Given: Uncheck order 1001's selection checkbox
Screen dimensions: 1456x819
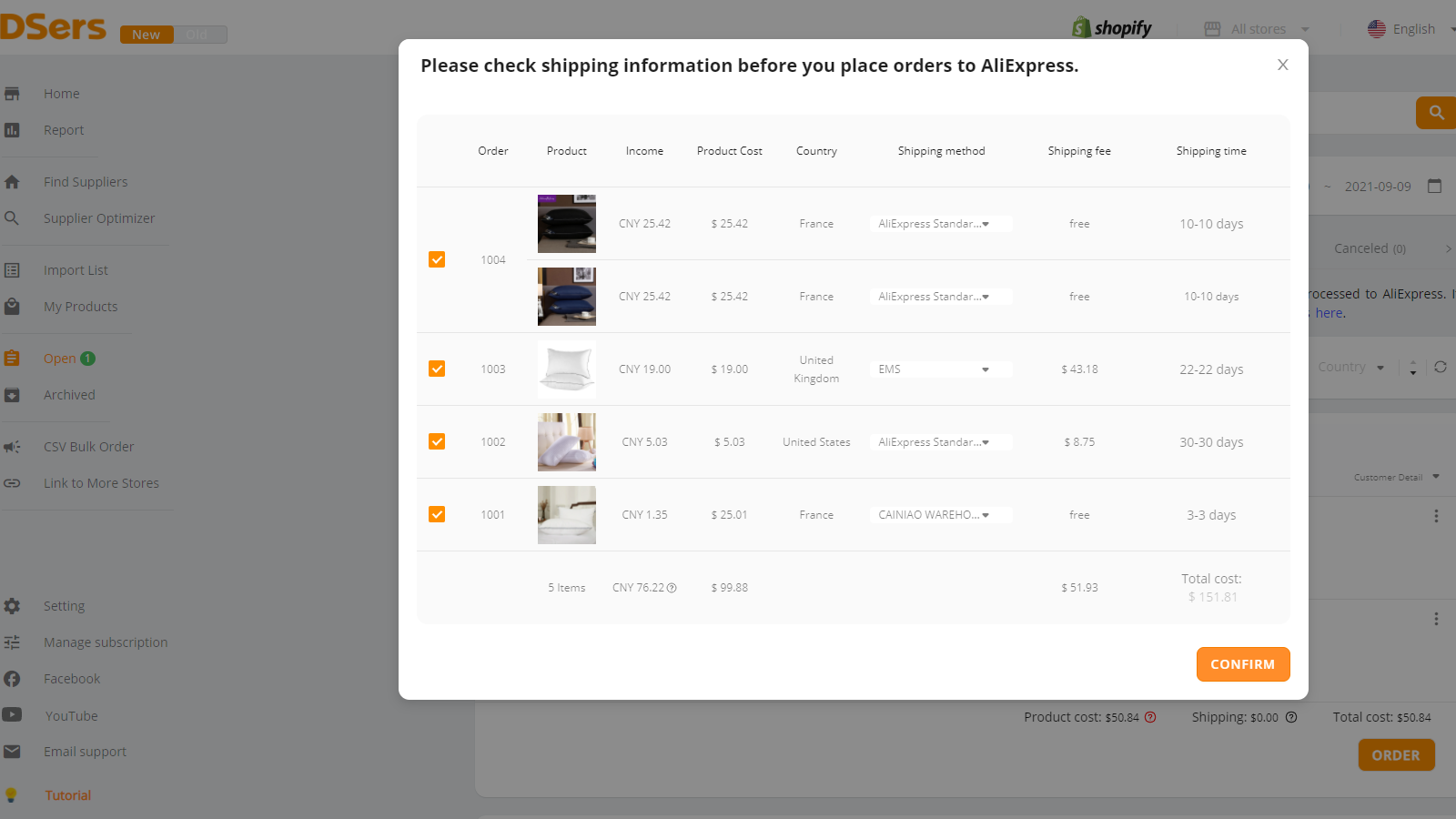Looking at the screenshot, I should [x=437, y=514].
